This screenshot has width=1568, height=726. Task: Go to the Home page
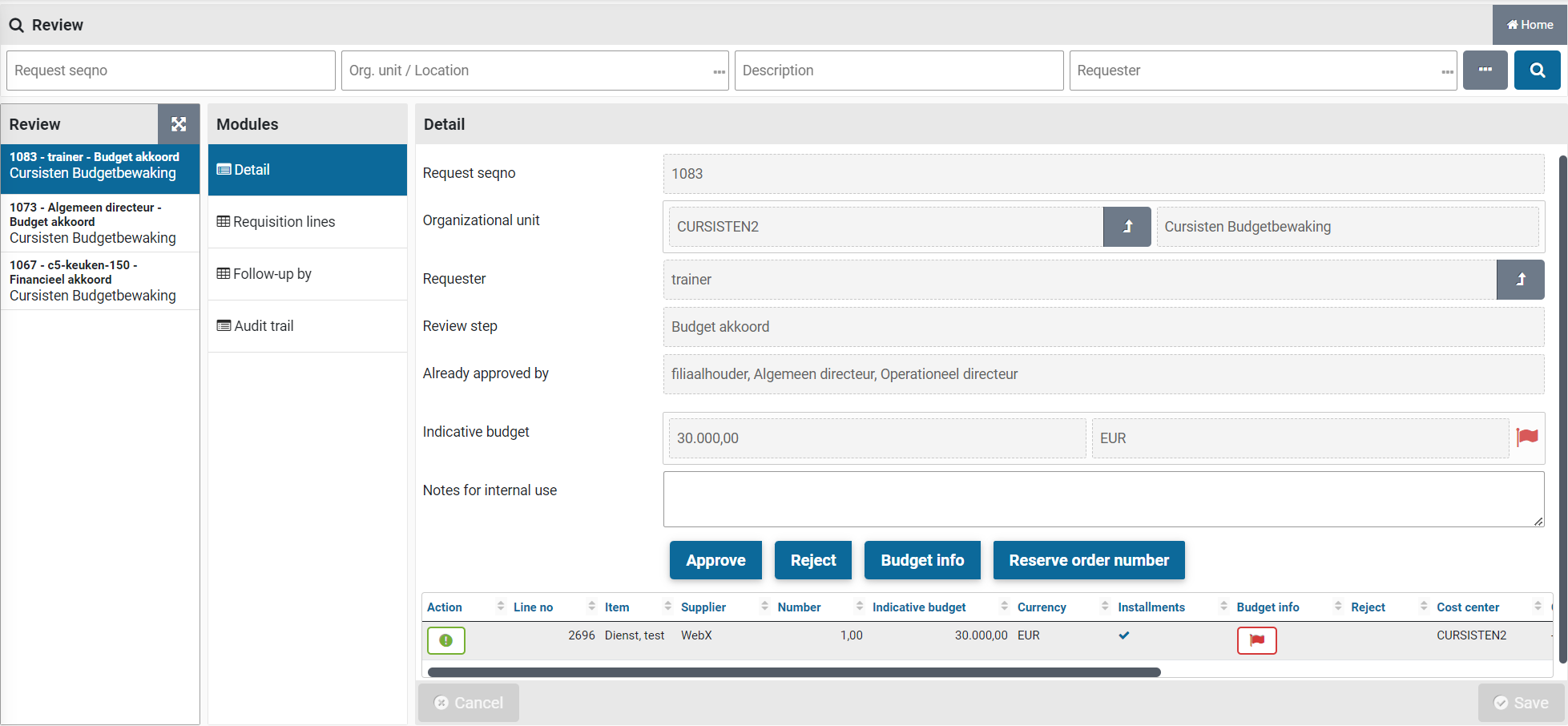tap(1530, 25)
